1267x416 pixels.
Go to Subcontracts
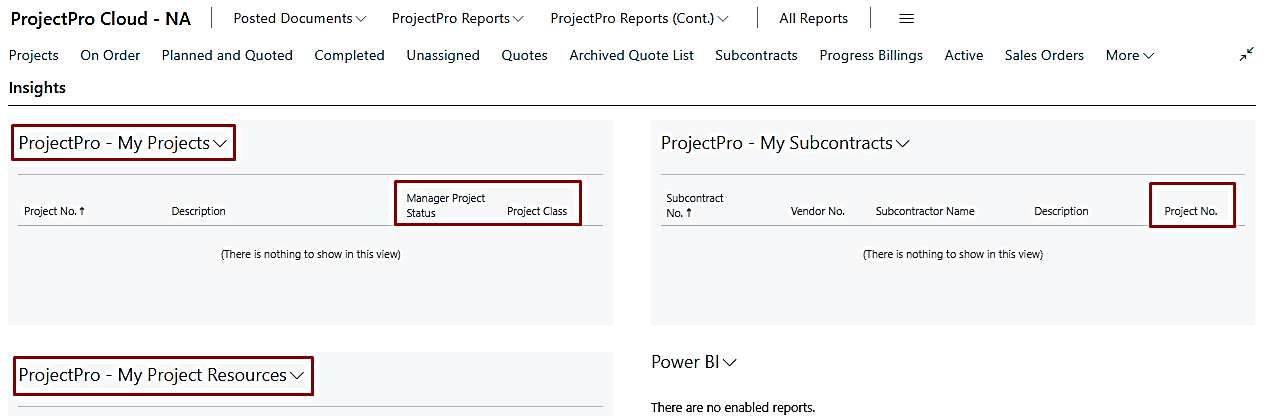[756, 56]
